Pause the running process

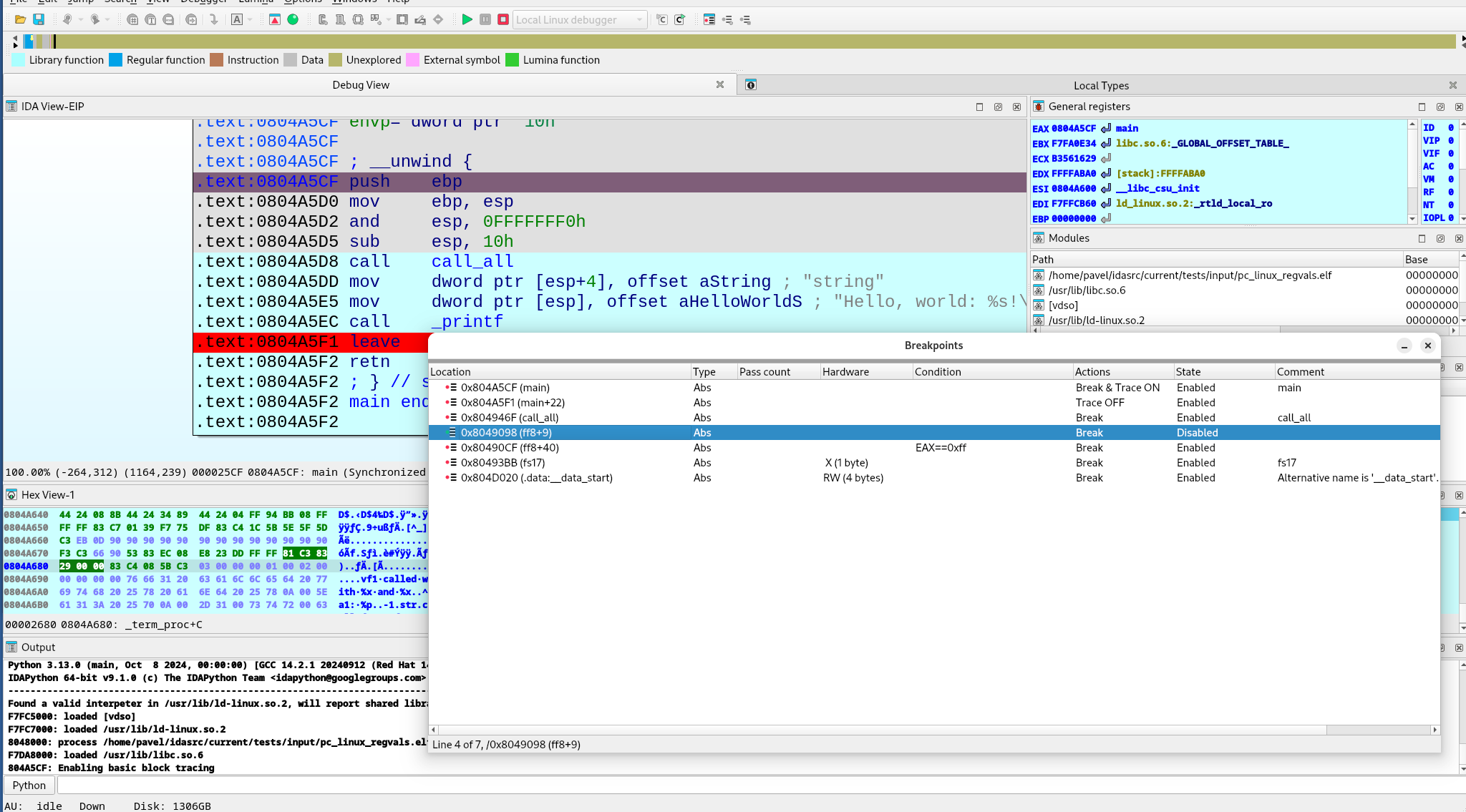(485, 19)
